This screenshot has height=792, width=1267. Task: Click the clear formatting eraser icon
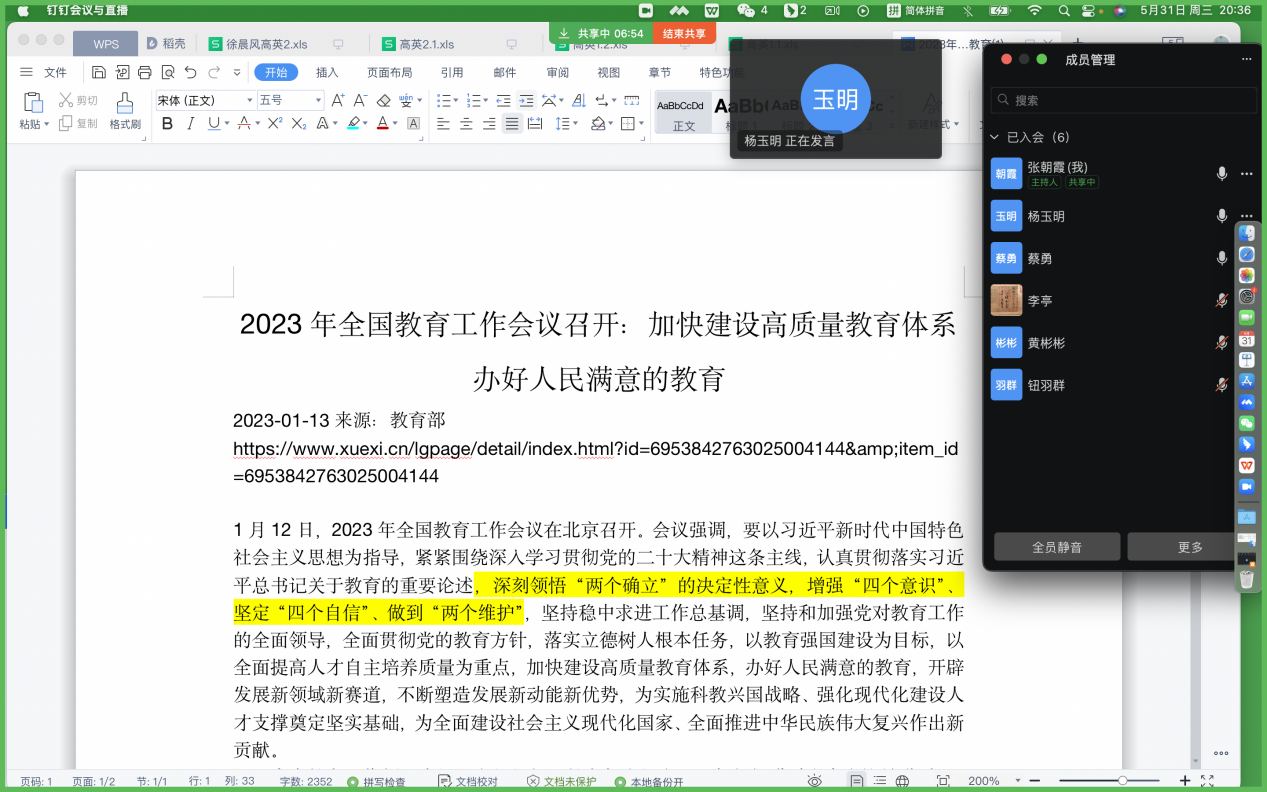[384, 100]
